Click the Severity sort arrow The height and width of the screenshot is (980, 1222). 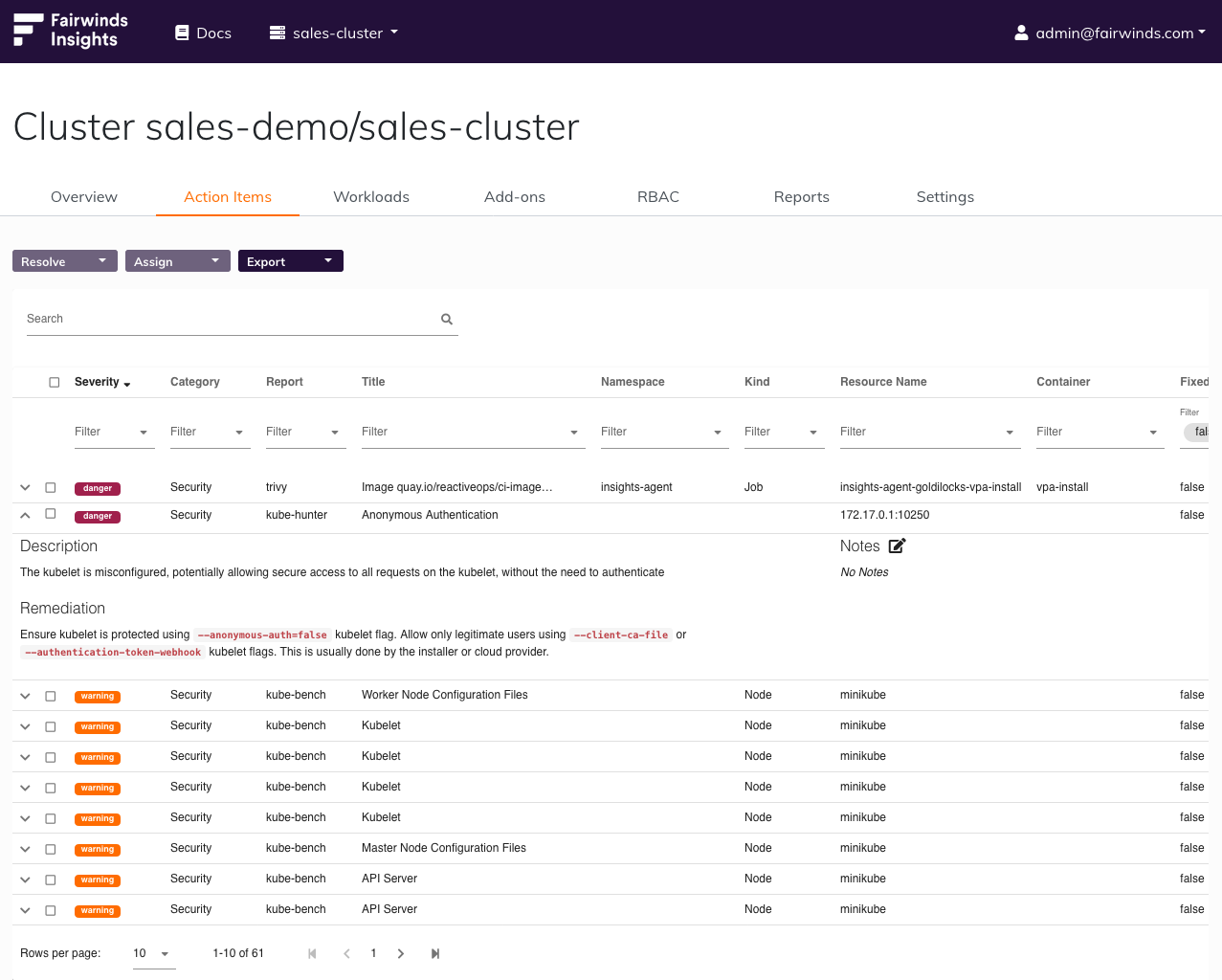click(126, 384)
